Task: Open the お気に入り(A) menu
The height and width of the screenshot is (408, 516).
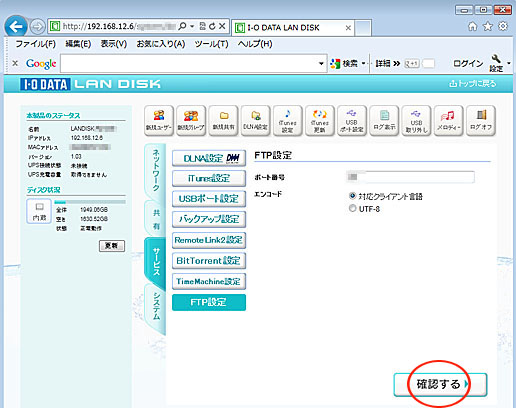Action: 161,44
